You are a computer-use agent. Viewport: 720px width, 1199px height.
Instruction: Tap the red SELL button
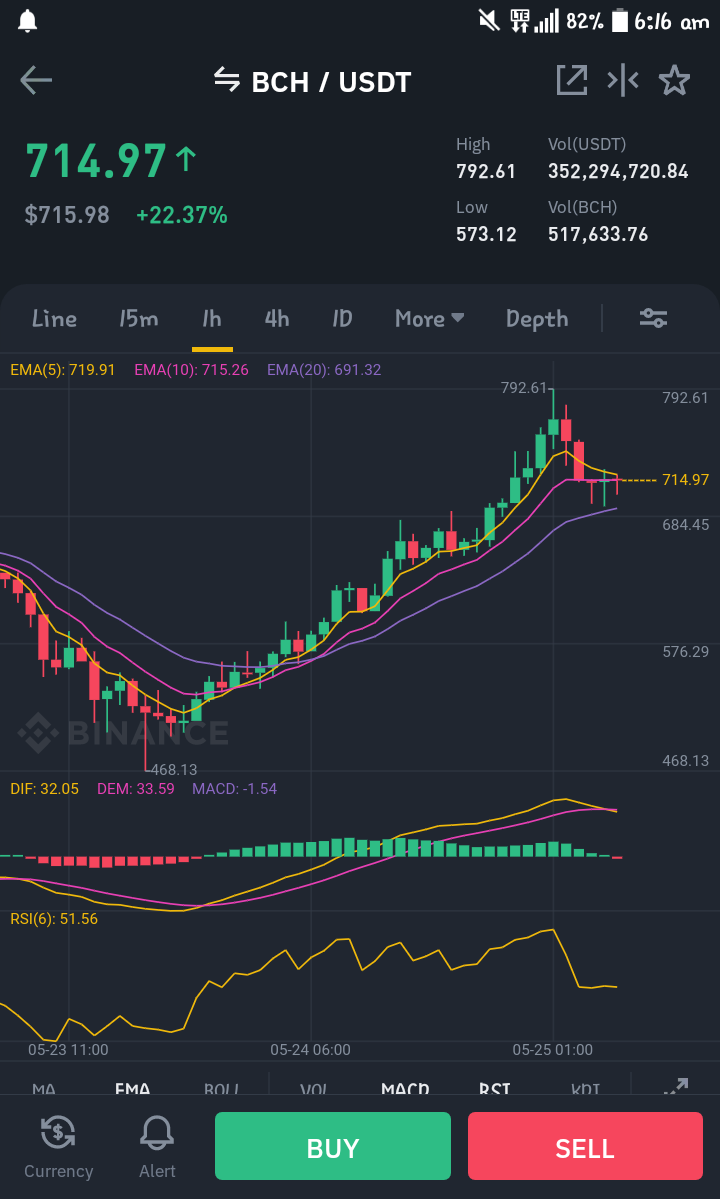(x=585, y=1145)
